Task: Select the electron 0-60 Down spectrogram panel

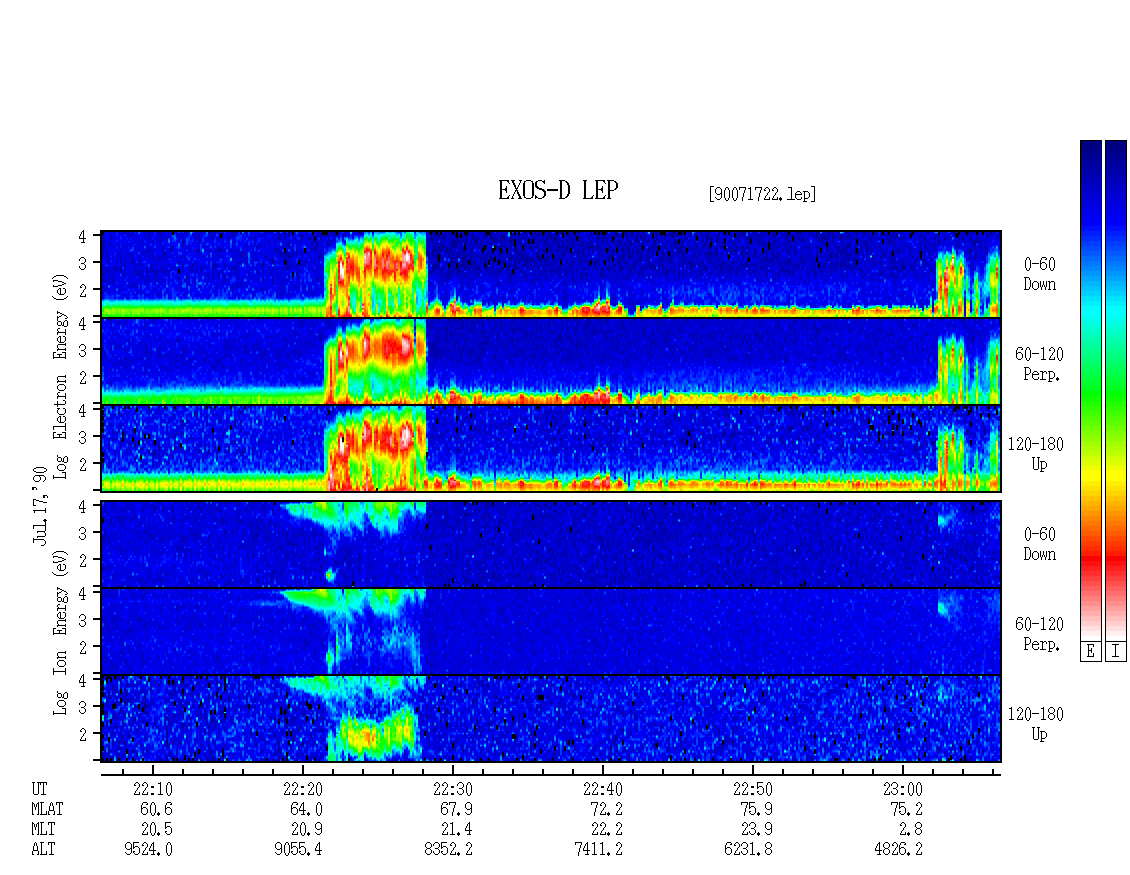Action: (x=551, y=274)
